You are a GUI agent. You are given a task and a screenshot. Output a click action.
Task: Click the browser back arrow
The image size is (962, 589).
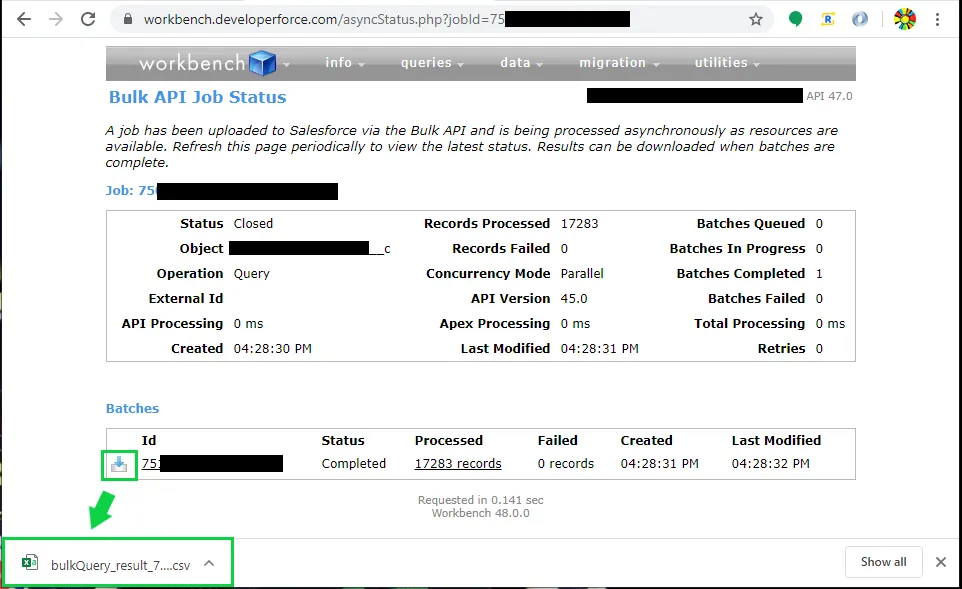coord(24,20)
